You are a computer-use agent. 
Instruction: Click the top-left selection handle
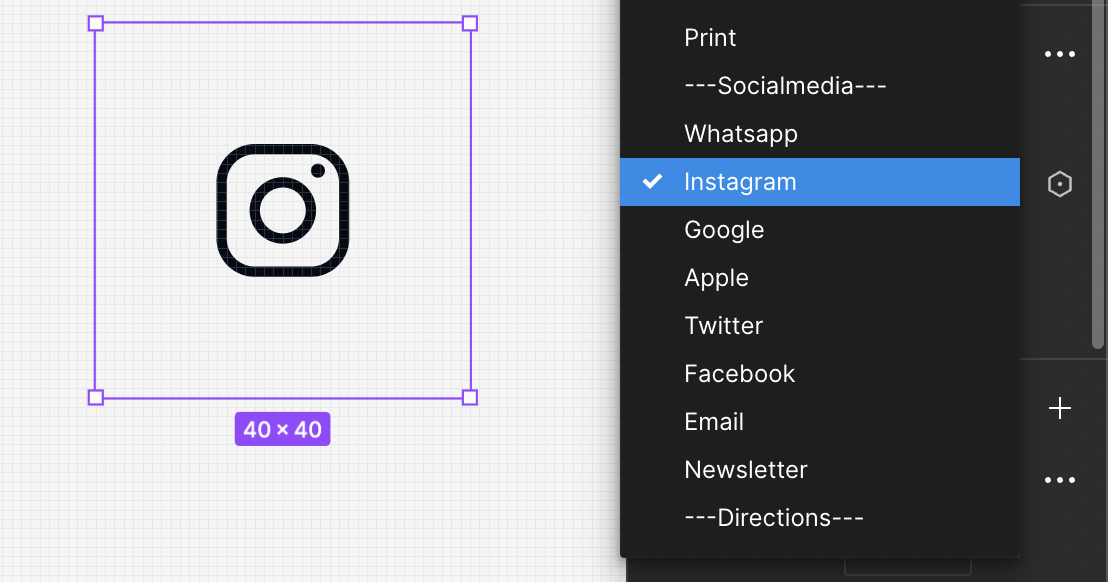click(x=95, y=23)
